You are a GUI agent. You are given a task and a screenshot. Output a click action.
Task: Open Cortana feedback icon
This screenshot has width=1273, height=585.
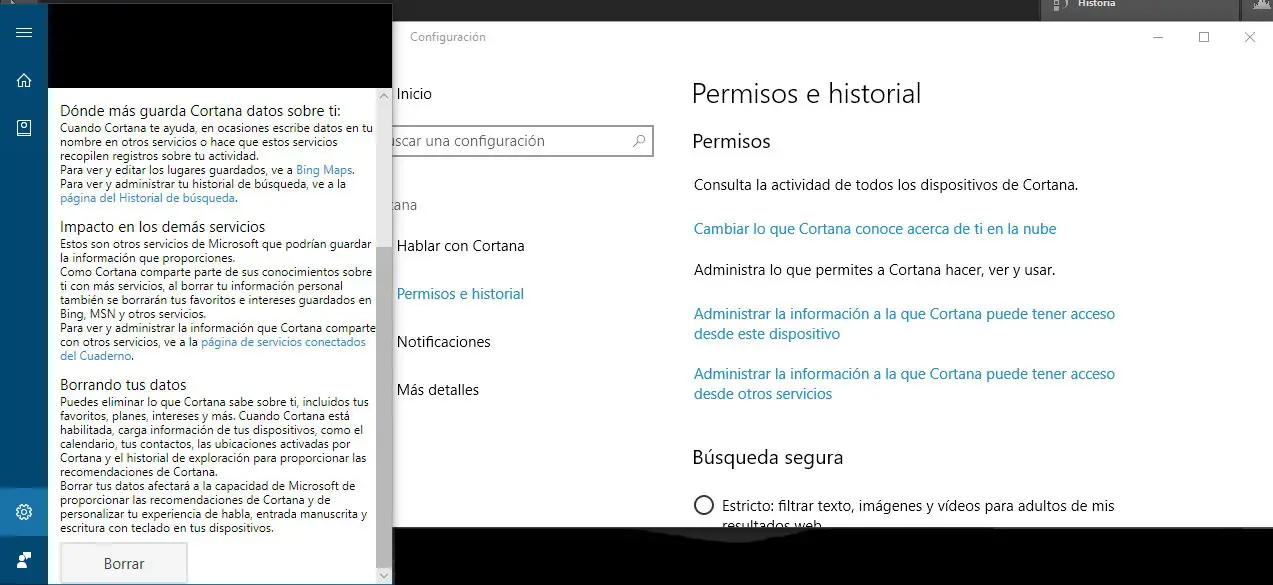(x=24, y=559)
